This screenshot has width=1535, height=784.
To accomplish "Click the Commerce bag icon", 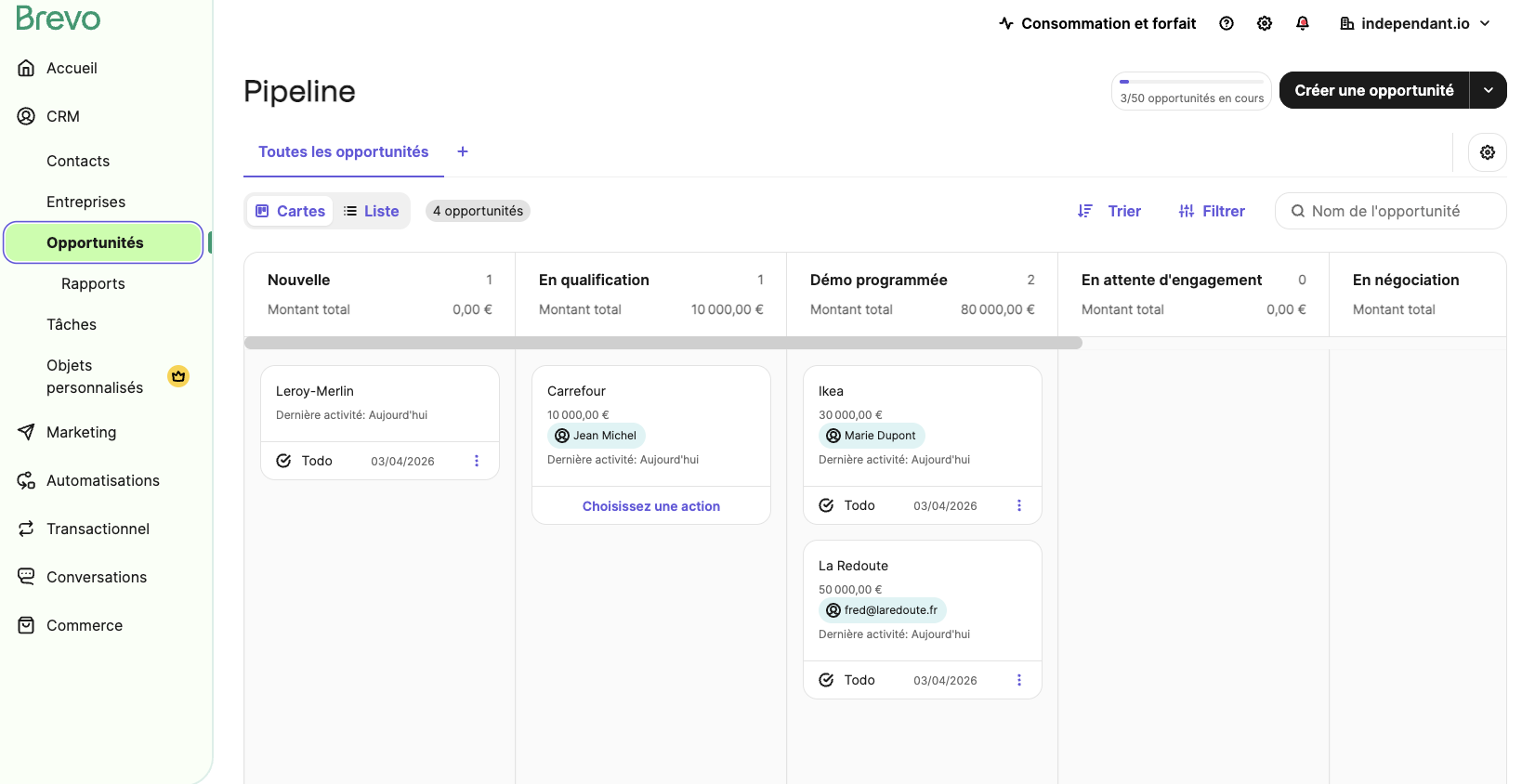I will click(x=26, y=625).
